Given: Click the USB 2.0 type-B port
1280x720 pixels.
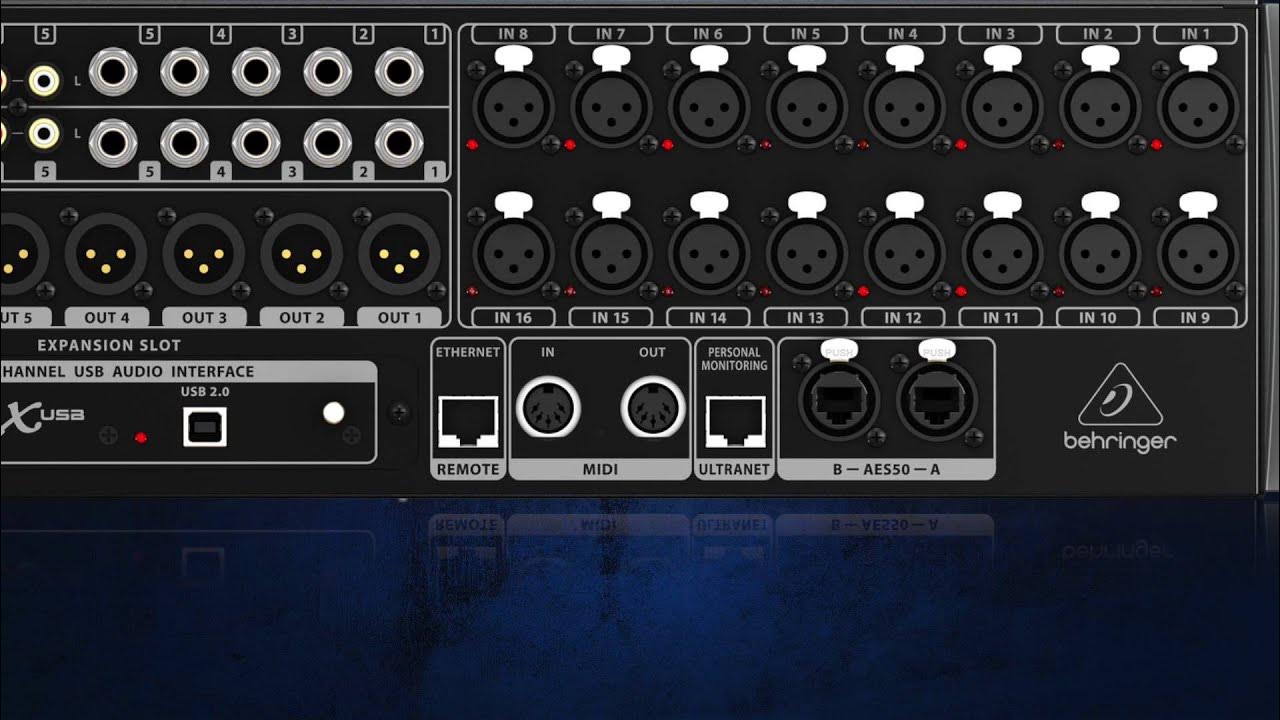Looking at the screenshot, I should (205, 426).
